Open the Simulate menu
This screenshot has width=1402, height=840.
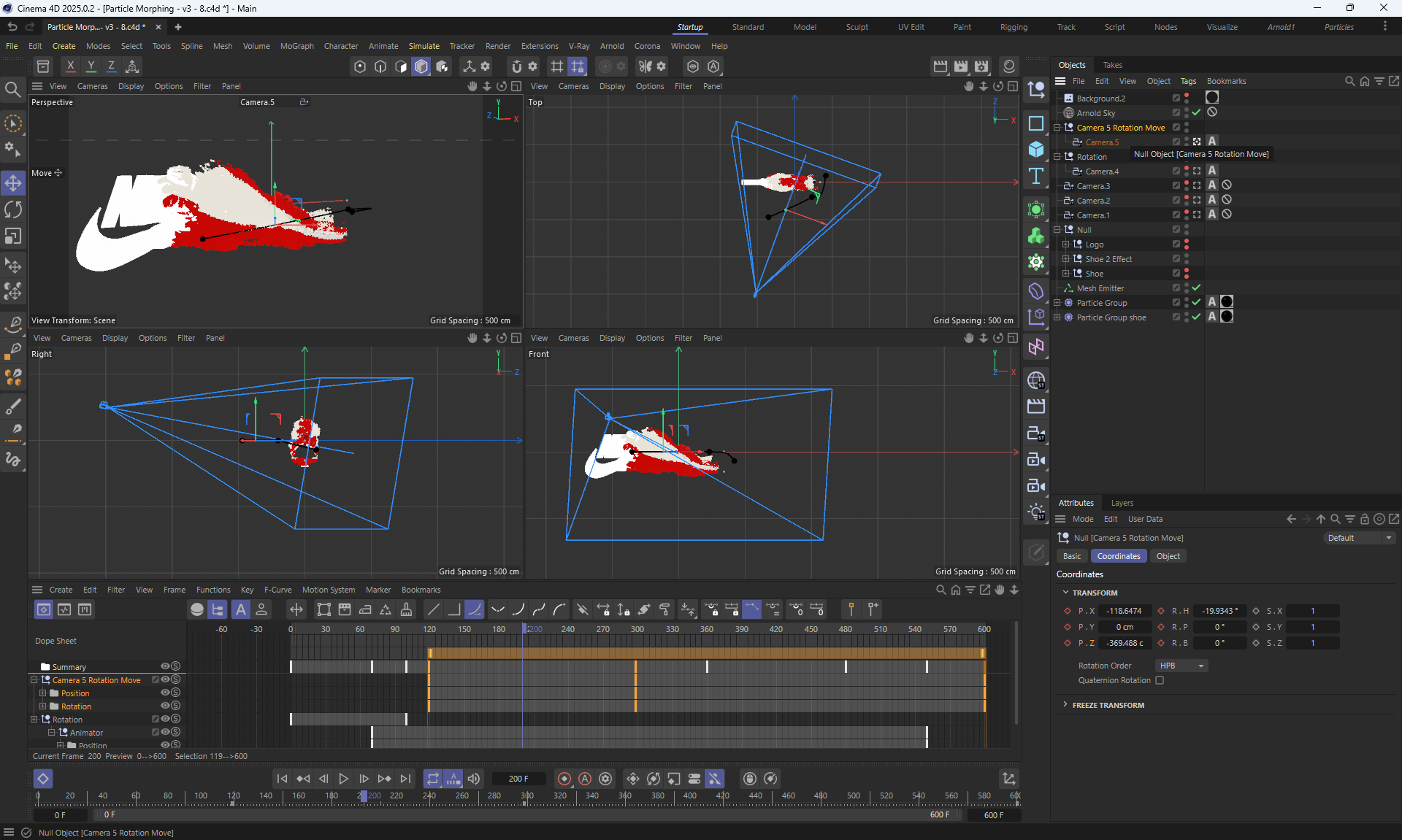point(424,46)
